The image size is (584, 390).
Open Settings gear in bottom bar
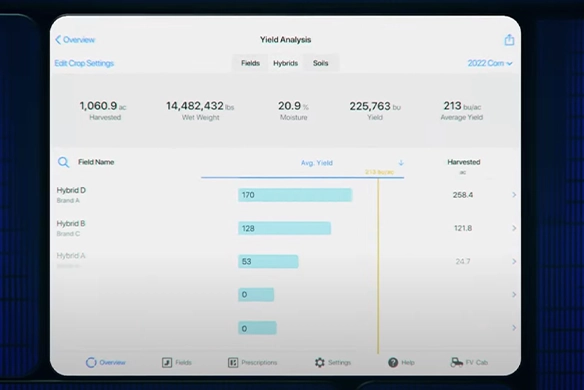(x=333, y=362)
